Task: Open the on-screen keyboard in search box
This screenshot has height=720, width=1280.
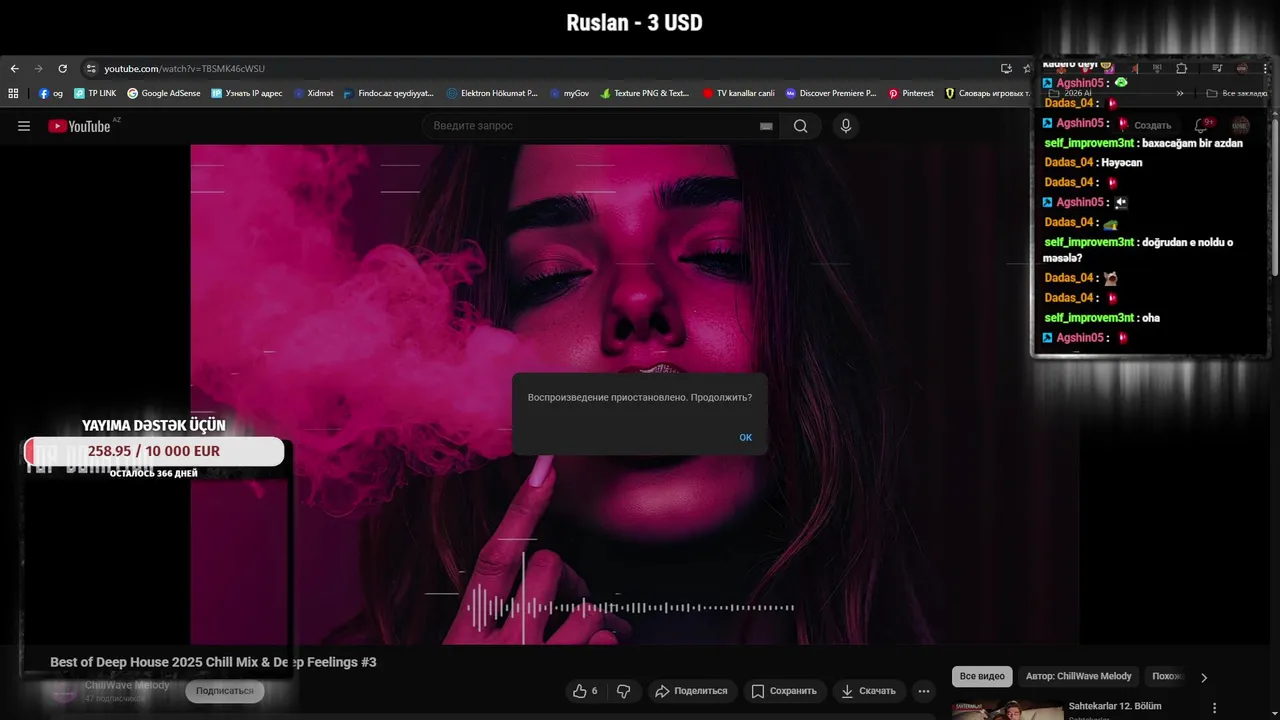Action: [x=766, y=126]
